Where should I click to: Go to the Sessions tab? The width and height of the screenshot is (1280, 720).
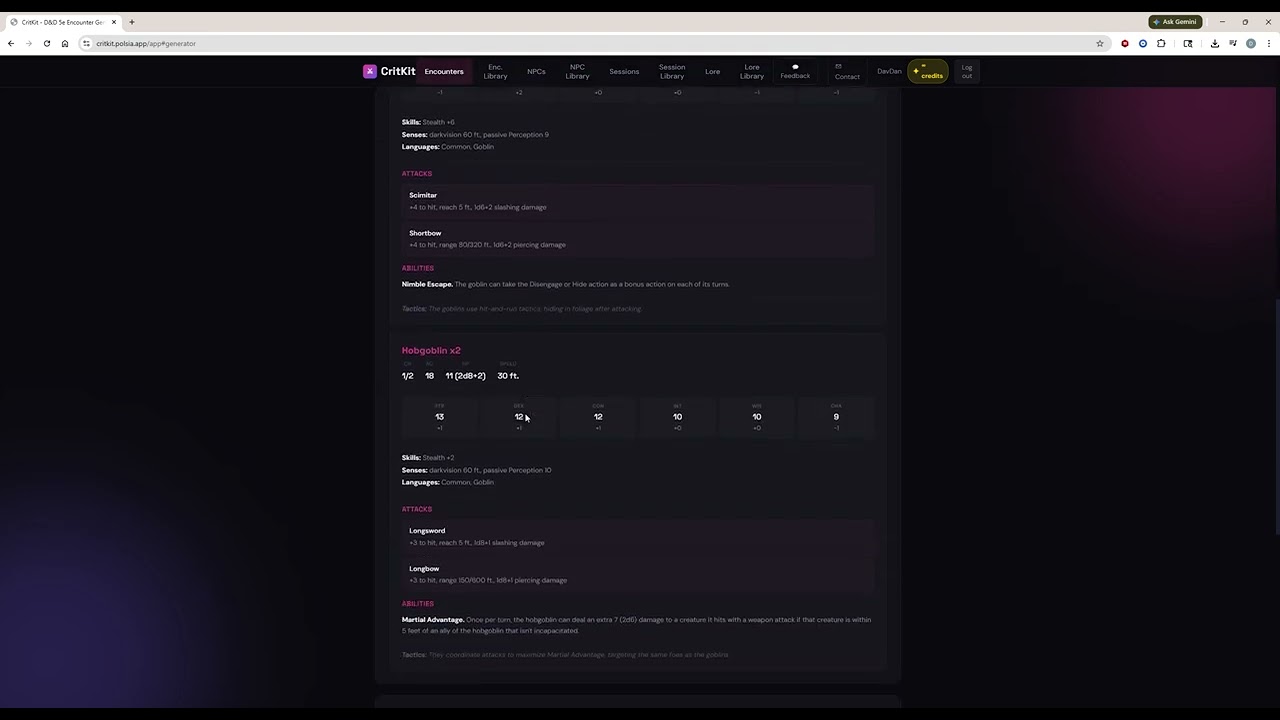(624, 71)
